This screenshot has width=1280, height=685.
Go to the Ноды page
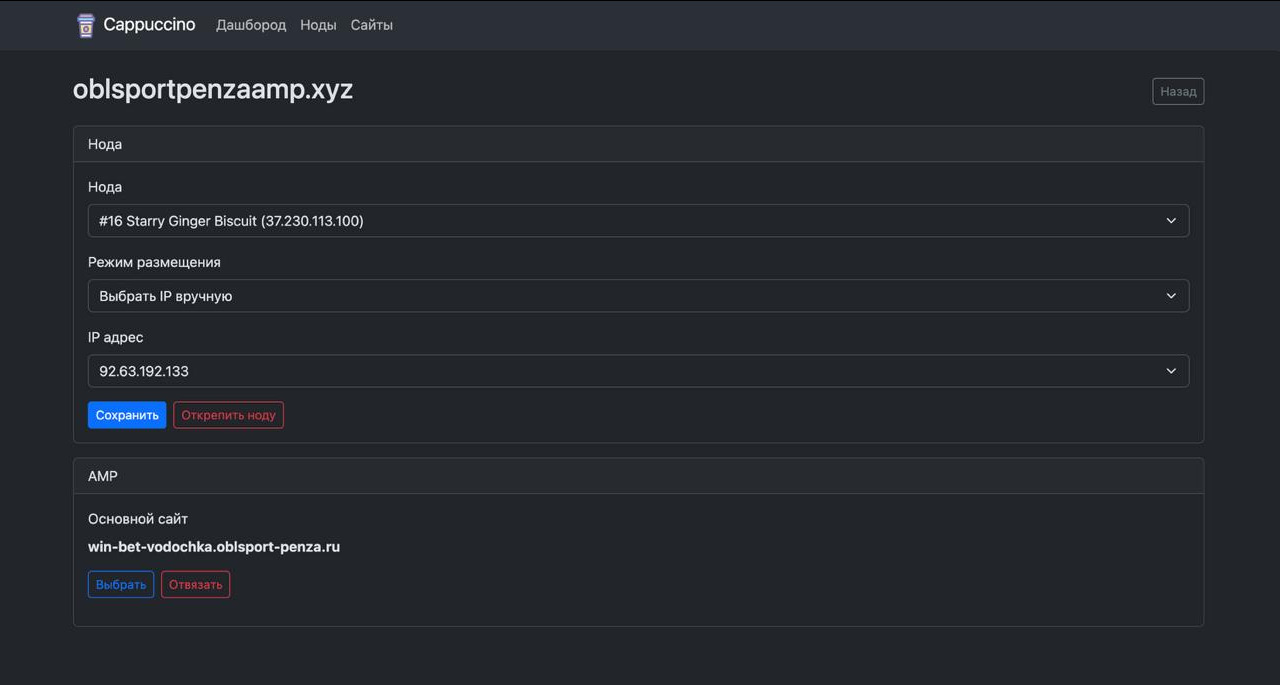318,25
